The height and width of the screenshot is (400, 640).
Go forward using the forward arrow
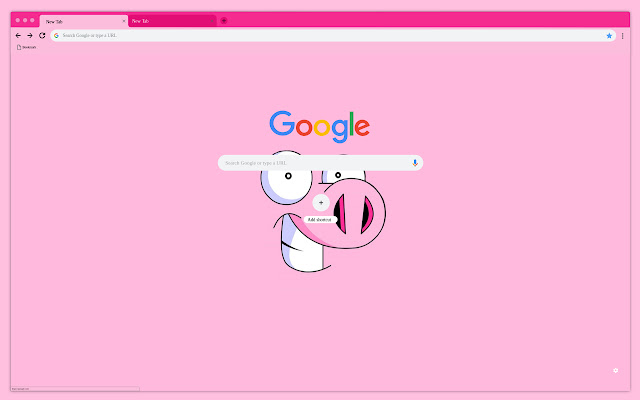click(30, 36)
